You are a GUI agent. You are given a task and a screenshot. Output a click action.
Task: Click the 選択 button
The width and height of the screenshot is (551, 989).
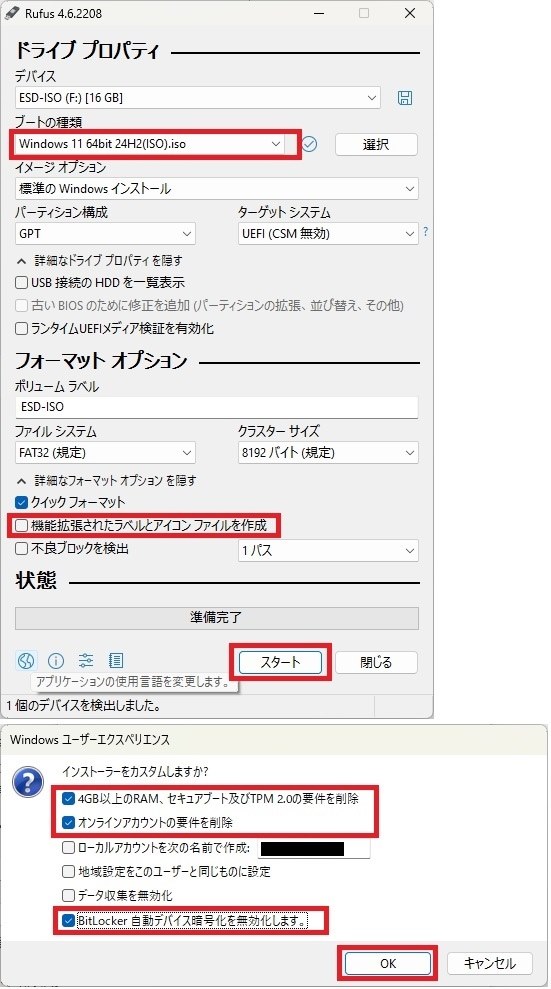click(x=376, y=144)
